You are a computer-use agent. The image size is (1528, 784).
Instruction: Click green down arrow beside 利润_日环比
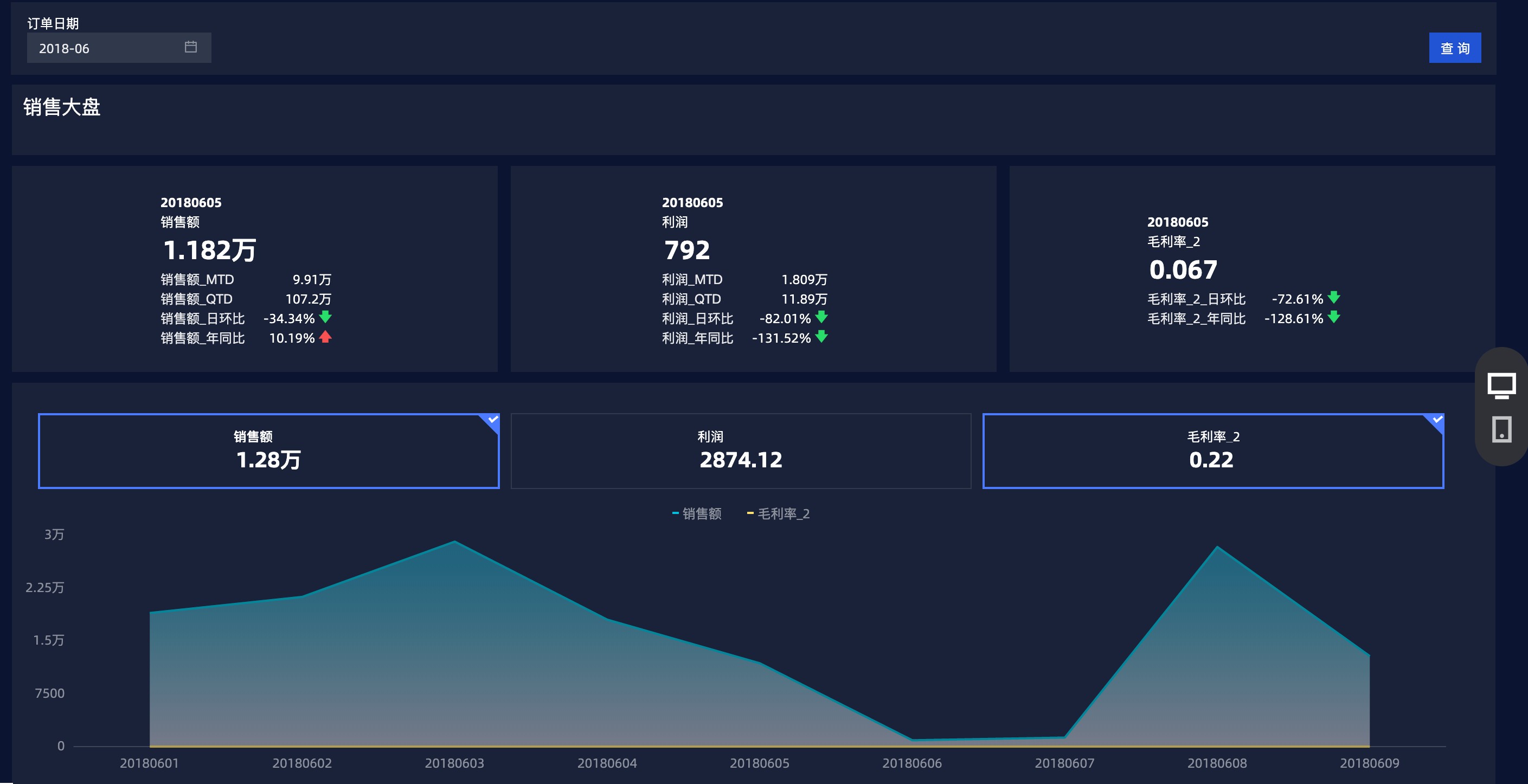coord(821,317)
